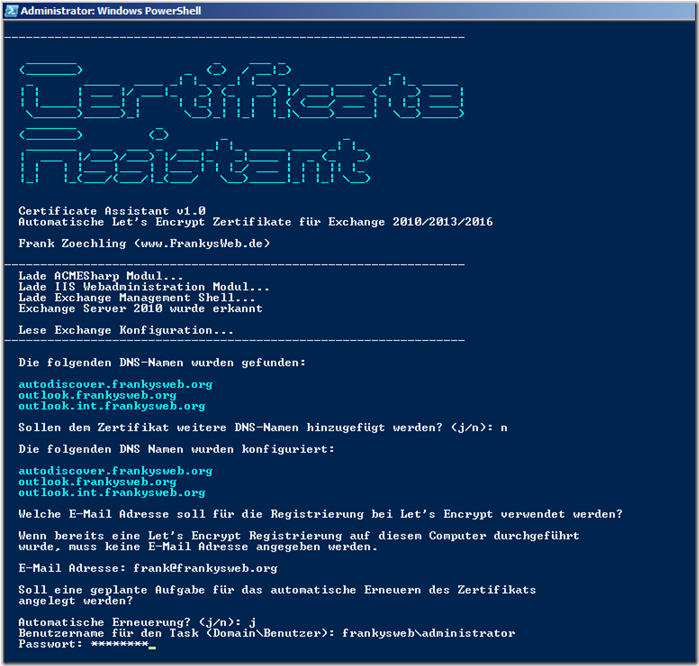699x666 pixels.
Task: Click autodiscover.frankysweb.org under 'wurden gefunden'
Action: tap(115, 384)
